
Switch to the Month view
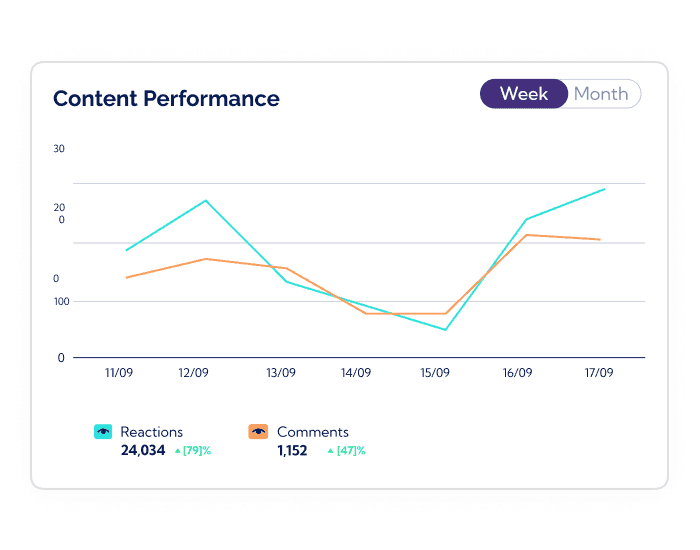pos(601,94)
